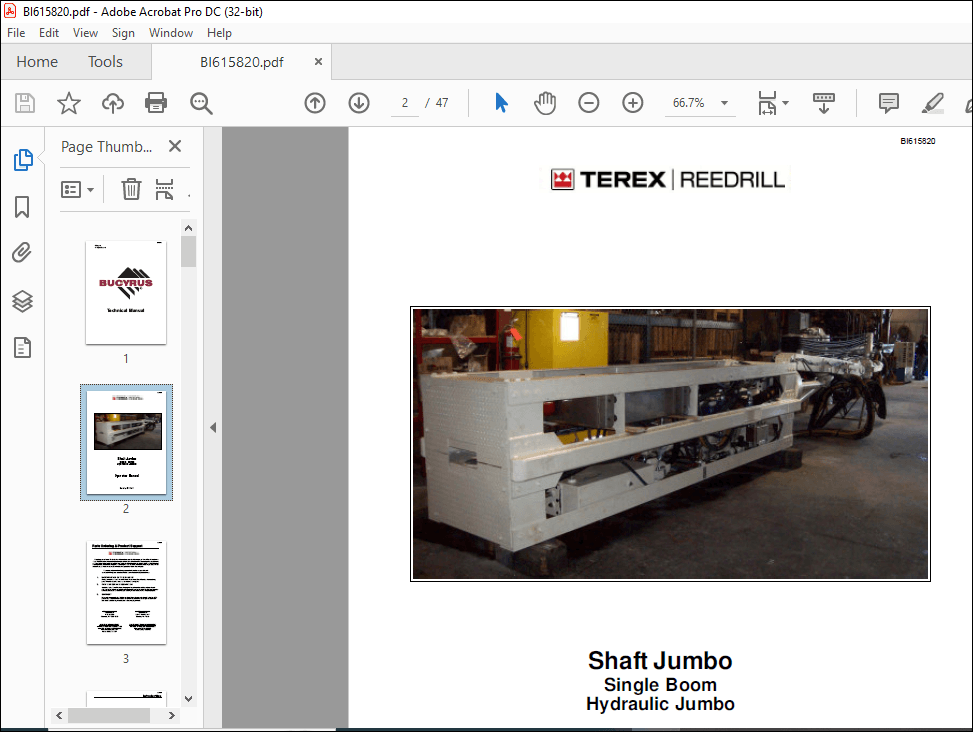The image size is (973, 732).
Task: Collapse the navigation pane with its side arrow
Action: point(213,426)
